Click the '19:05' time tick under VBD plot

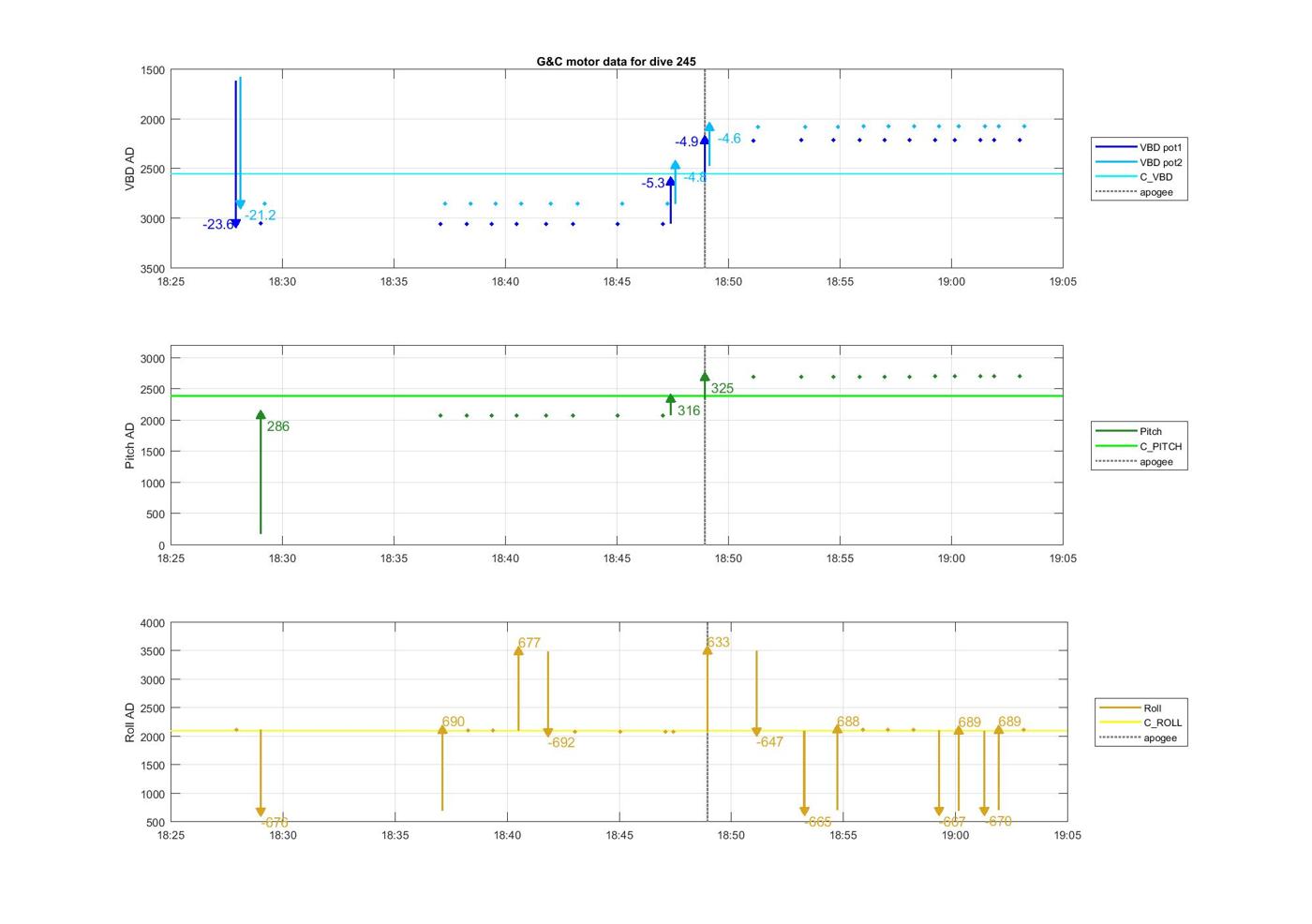tap(1063, 281)
